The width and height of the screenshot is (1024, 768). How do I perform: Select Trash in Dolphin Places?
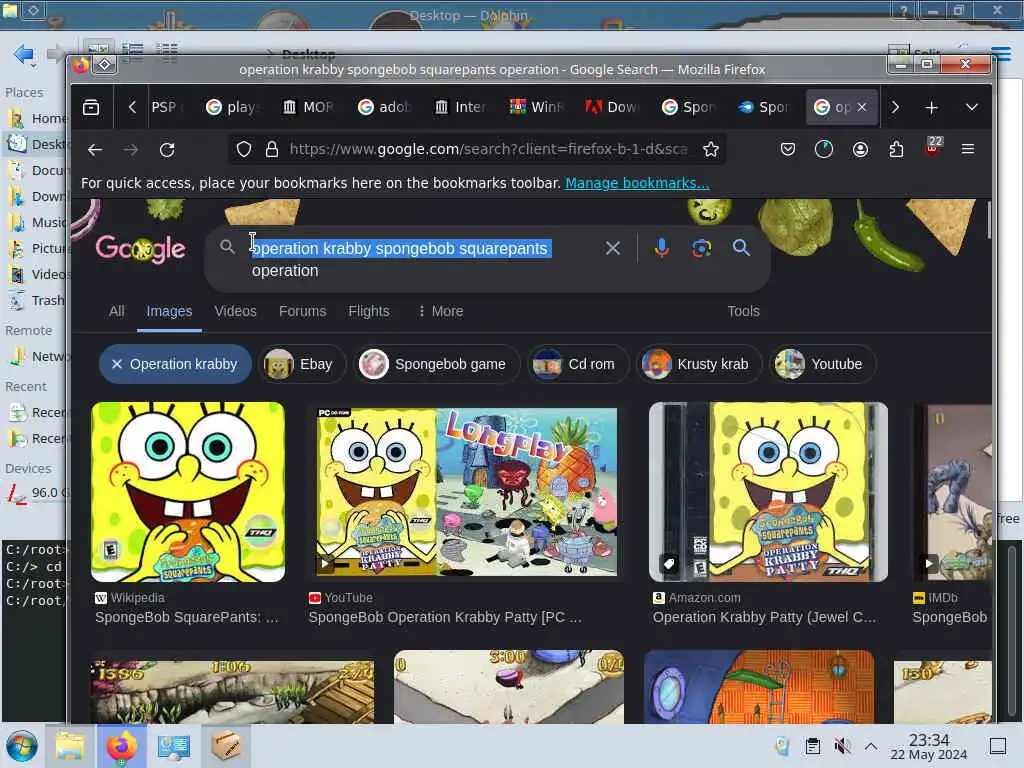click(x=37, y=300)
